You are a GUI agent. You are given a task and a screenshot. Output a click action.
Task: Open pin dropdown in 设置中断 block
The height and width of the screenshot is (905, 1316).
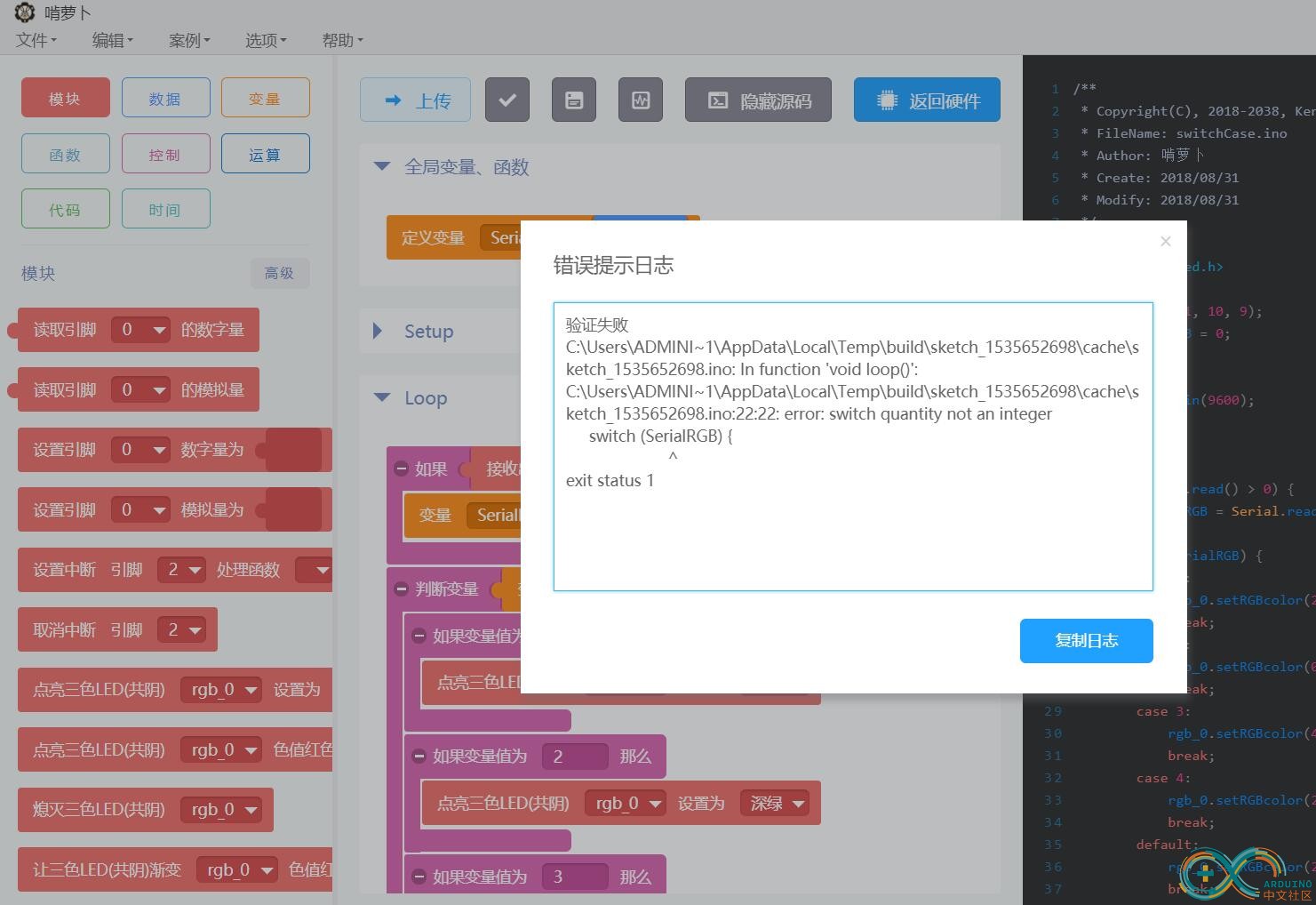coord(181,570)
